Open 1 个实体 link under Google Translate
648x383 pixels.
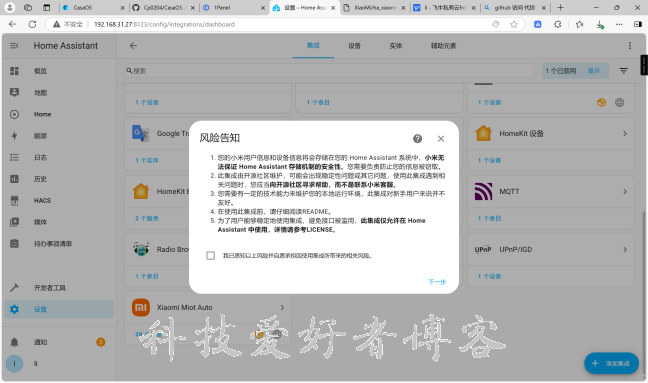click(147, 160)
